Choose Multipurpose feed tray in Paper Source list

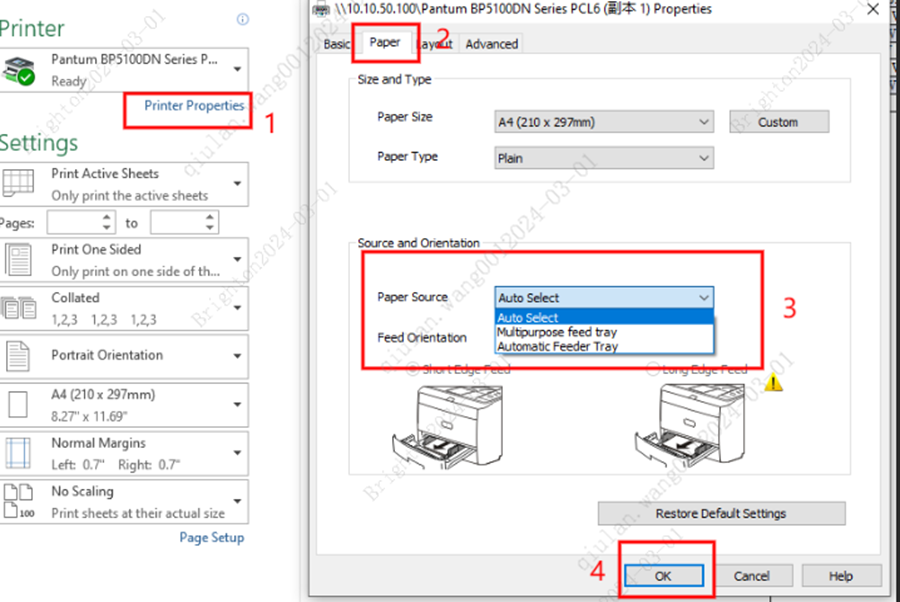pyautogui.click(x=604, y=332)
